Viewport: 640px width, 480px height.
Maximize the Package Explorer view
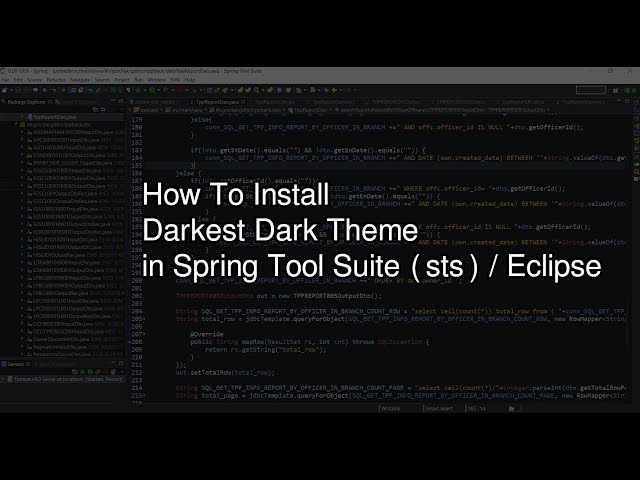coord(121,101)
